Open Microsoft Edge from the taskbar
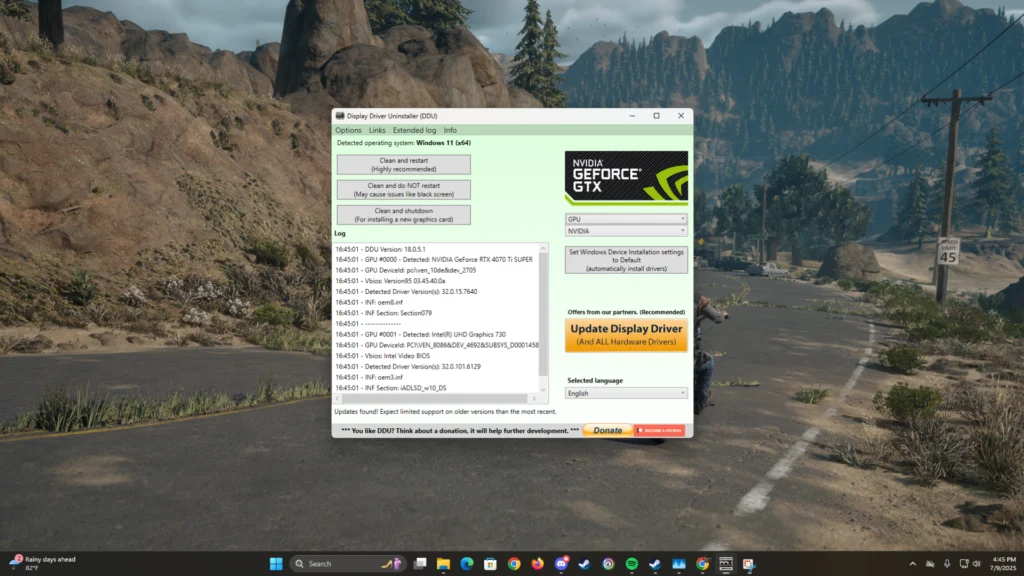 click(x=467, y=564)
